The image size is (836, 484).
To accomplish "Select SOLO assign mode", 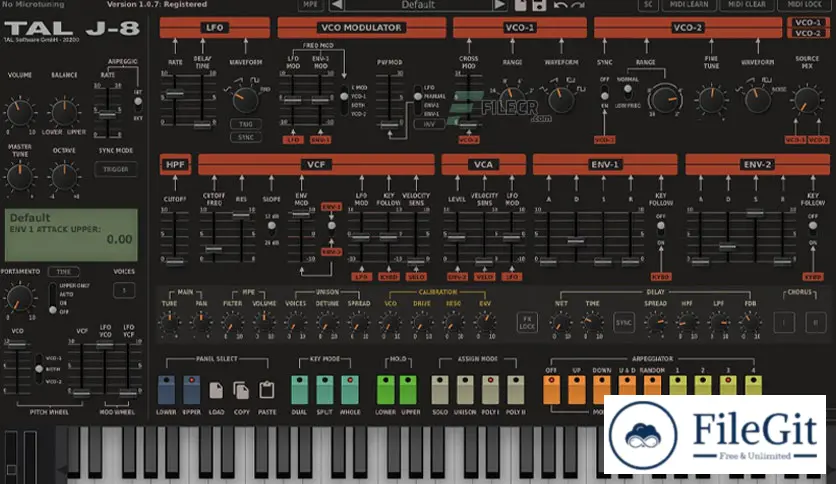I will 440,390.
